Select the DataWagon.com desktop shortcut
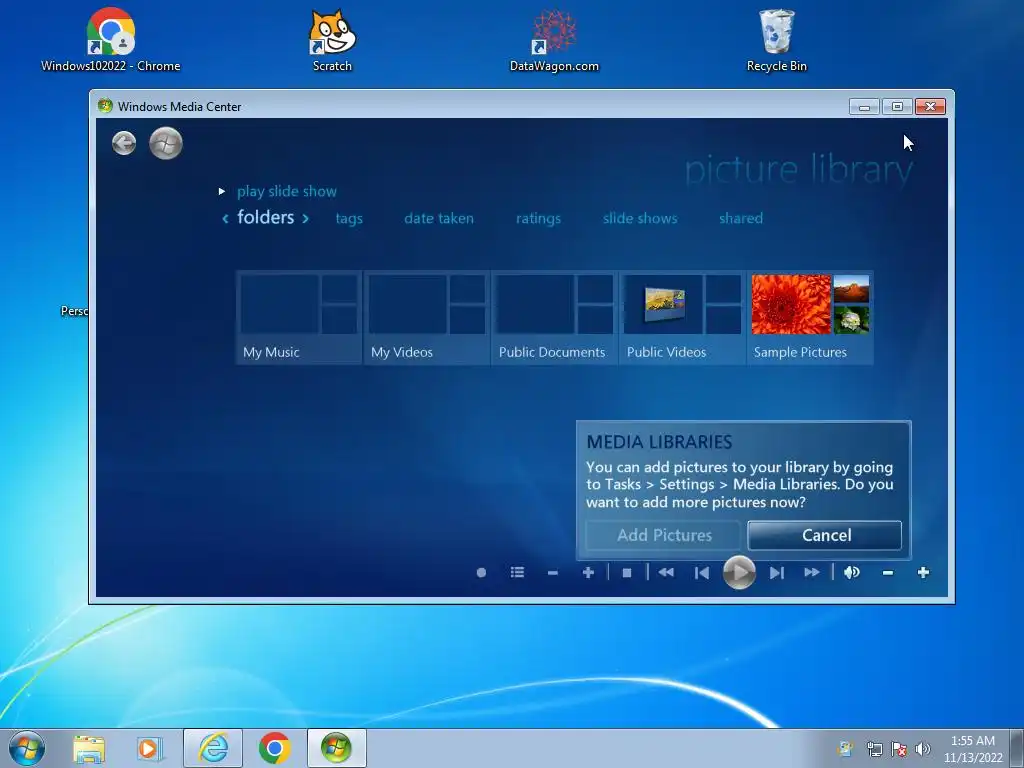 [x=554, y=40]
